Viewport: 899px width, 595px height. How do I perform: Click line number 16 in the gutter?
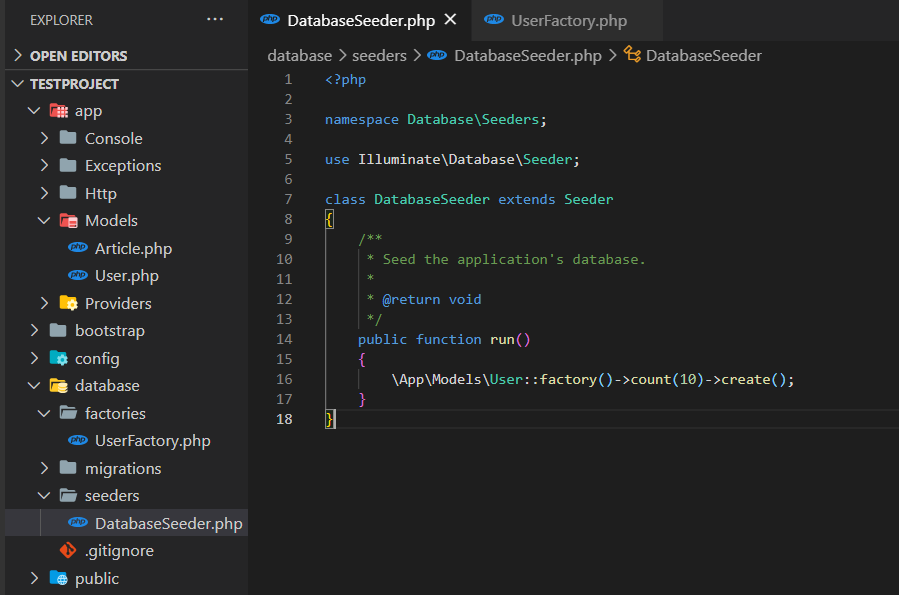(284, 379)
